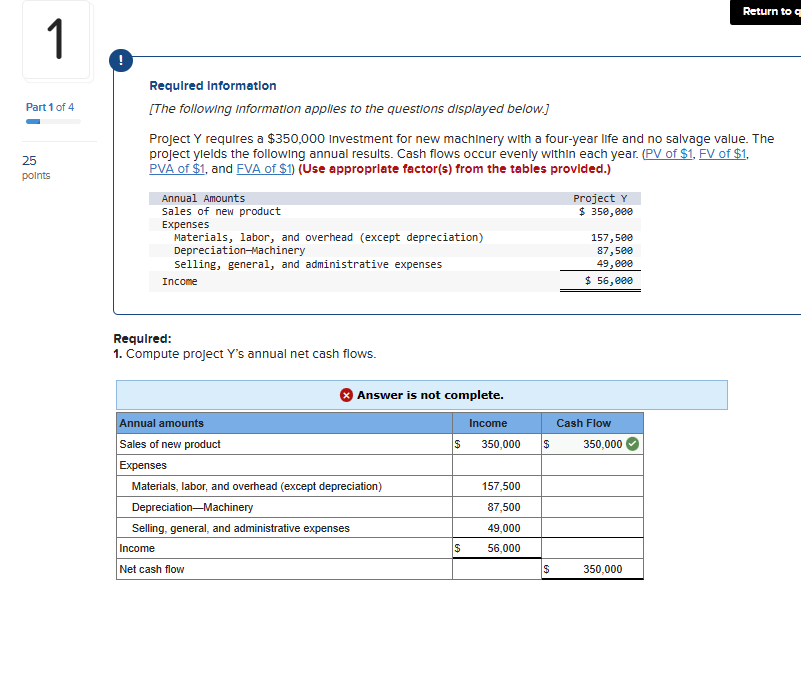Click the Answer is not complete banner text
The width and height of the screenshot is (801, 690).
tap(430, 395)
